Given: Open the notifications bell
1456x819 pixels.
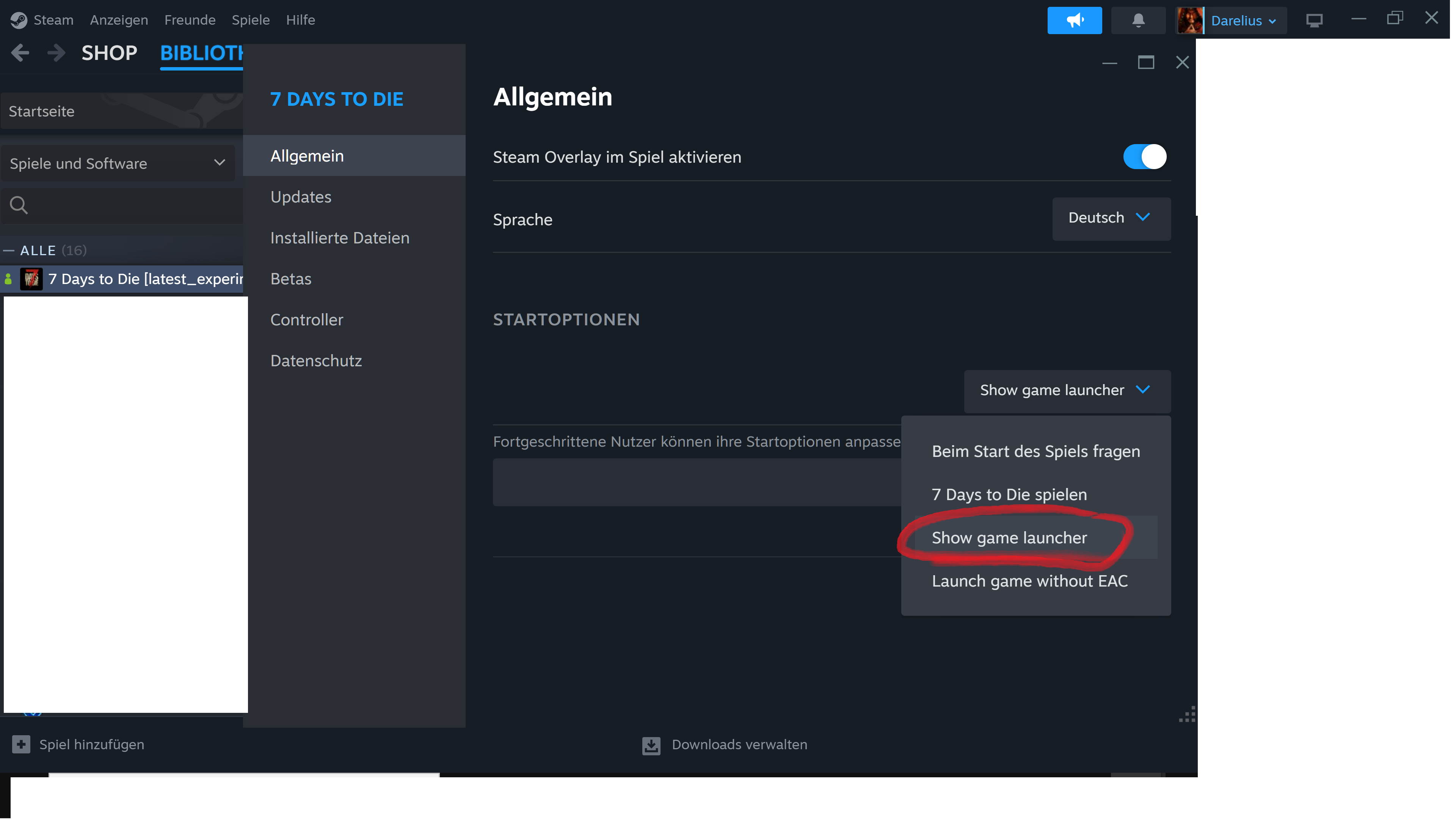Looking at the screenshot, I should tap(1138, 20).
